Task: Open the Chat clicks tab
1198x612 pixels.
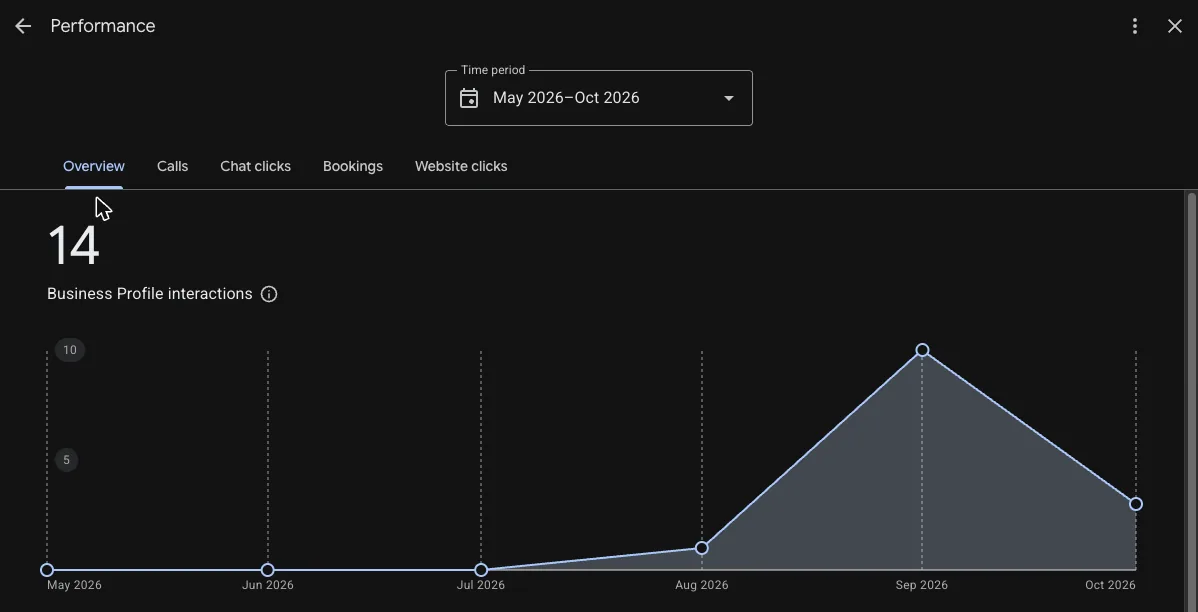Action: coord(255,167)
